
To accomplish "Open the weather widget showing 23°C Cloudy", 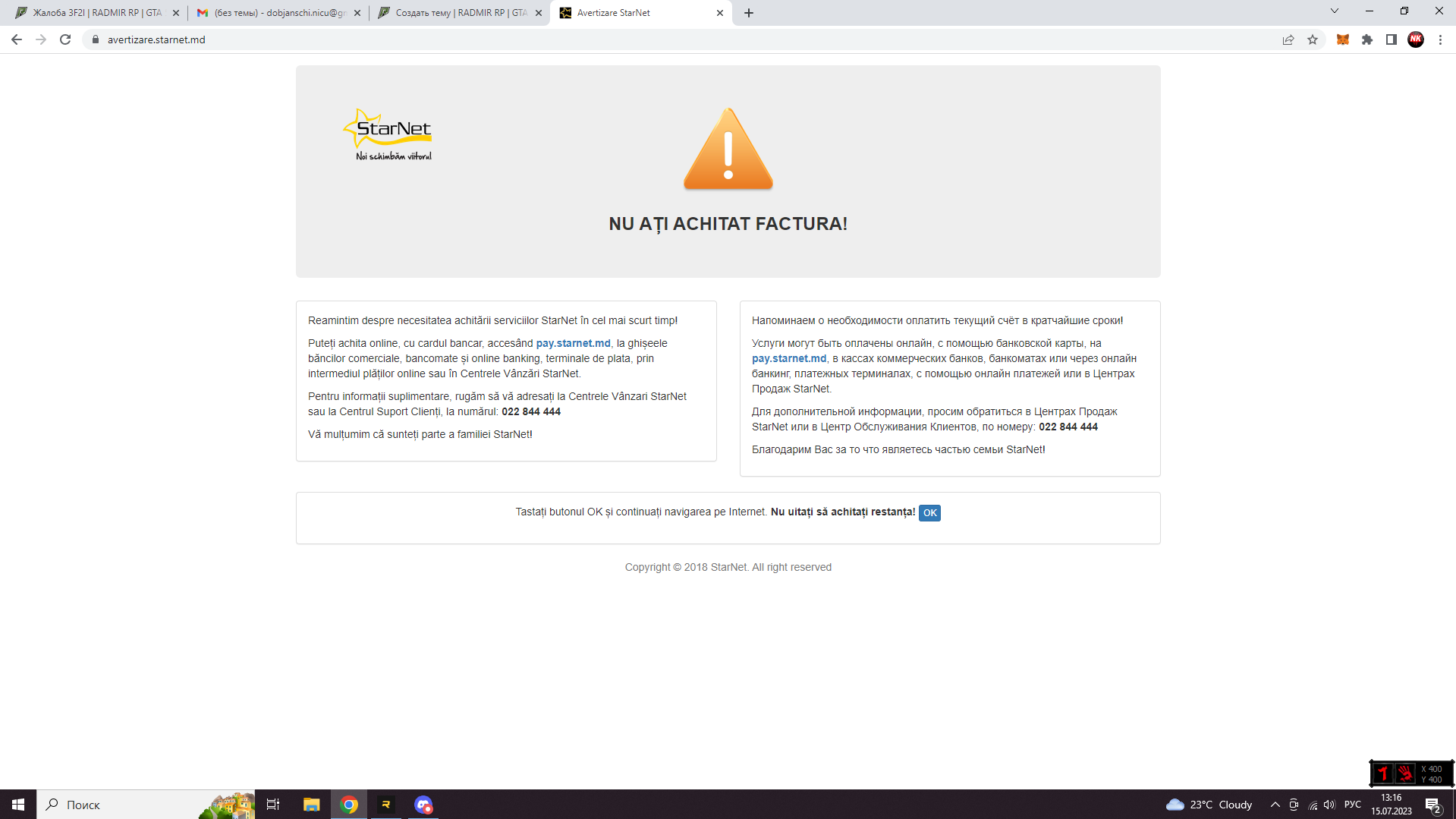I will (1209, 805).
